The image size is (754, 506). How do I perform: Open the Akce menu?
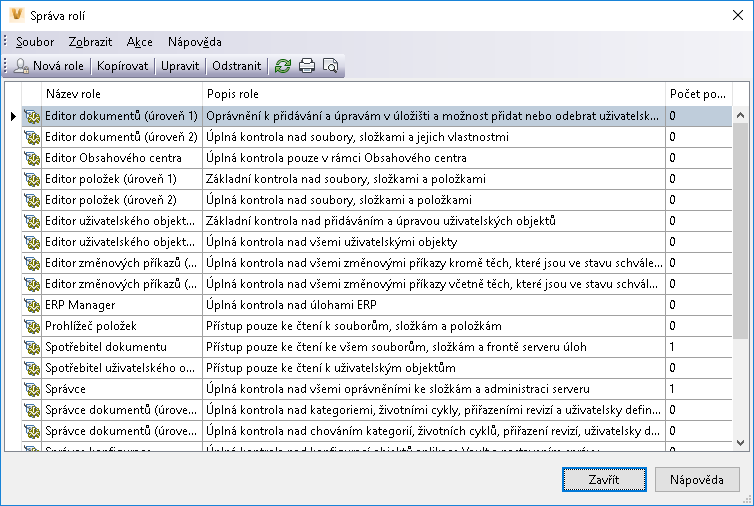coord(140,42)
